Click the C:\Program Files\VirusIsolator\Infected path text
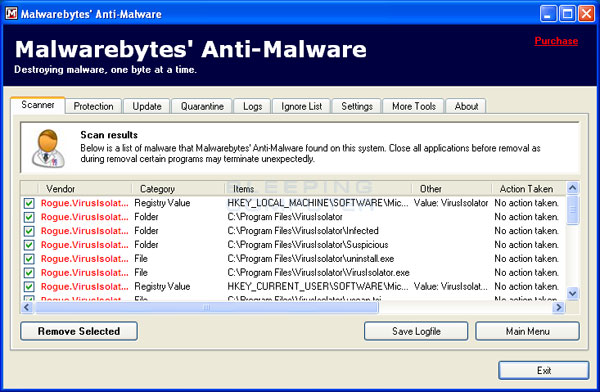600x392 pixels. [x=303, y=231]
